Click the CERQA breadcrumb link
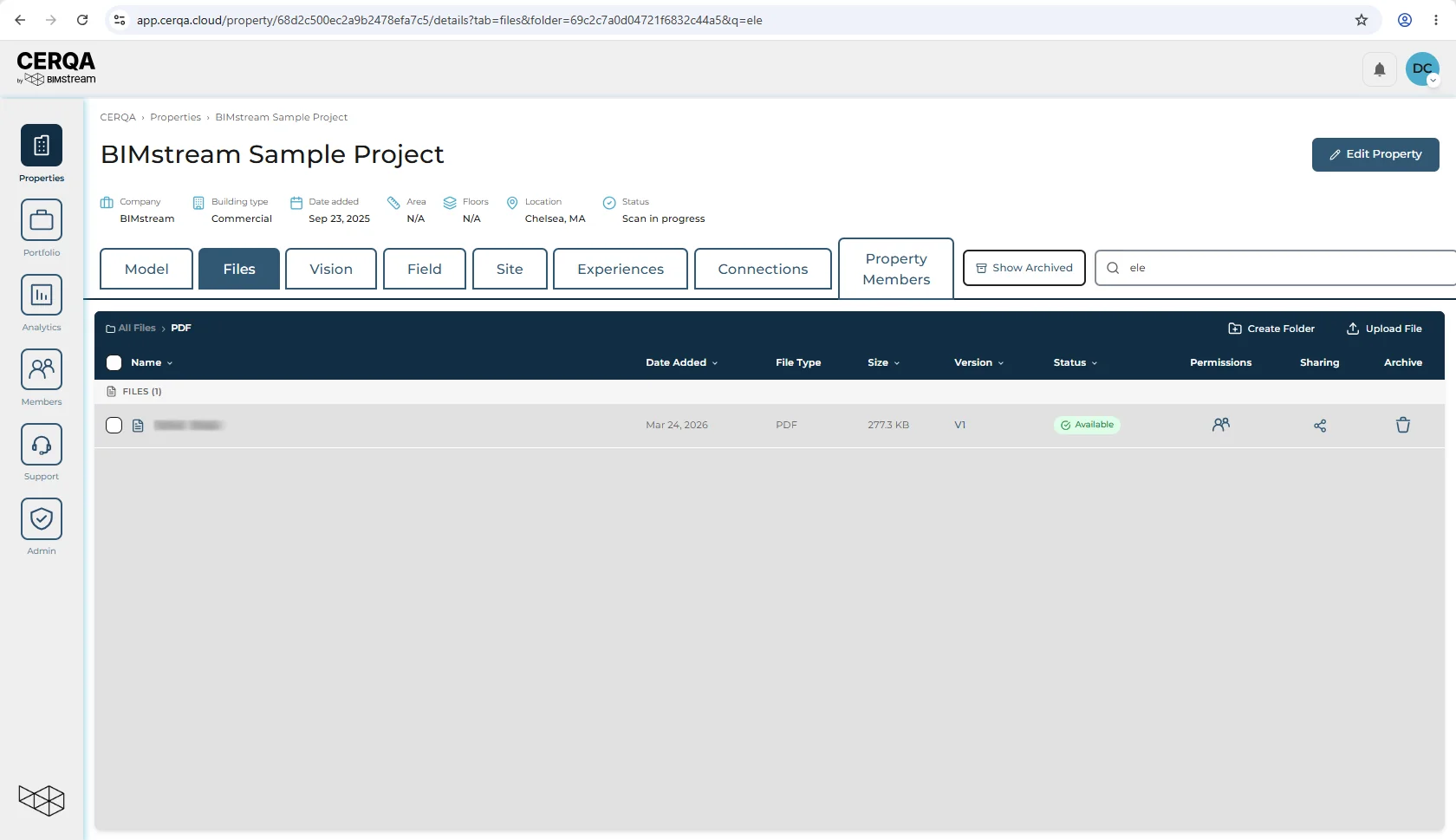Screen dimensions: 1456x840 click(x=118, y=117)
